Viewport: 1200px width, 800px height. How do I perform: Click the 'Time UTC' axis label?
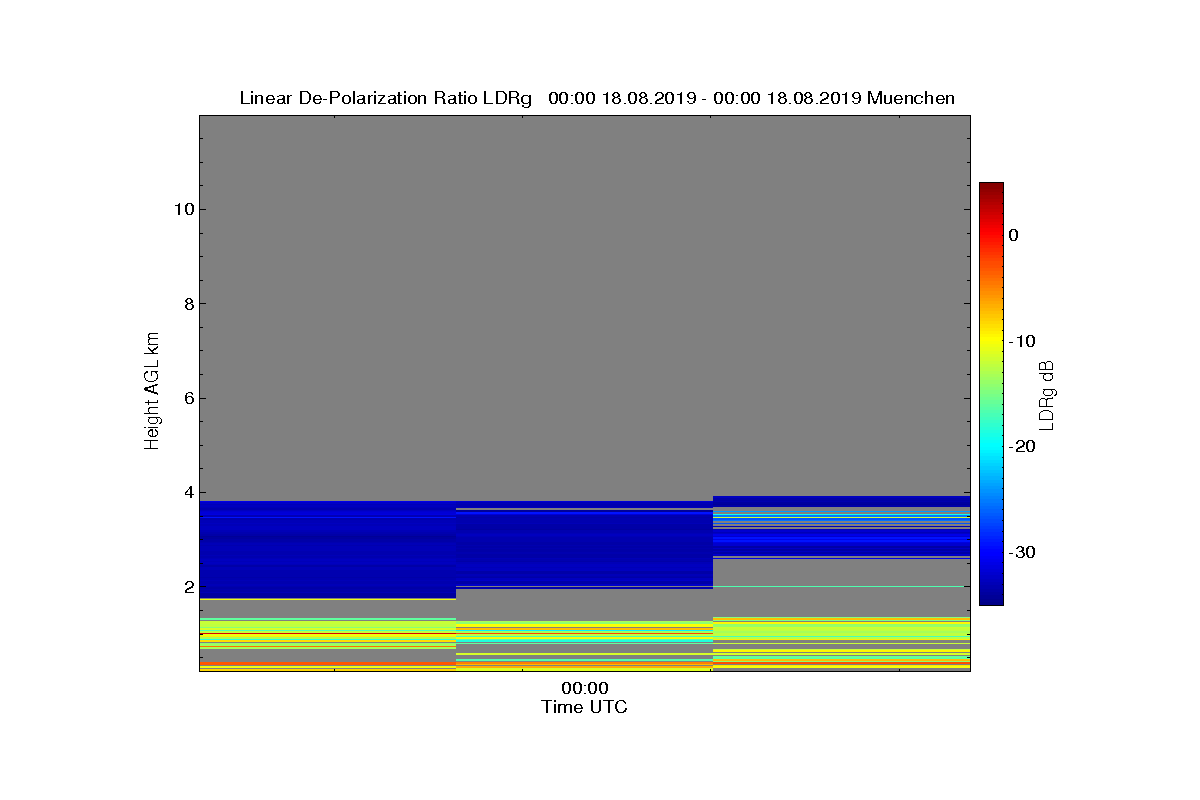point(584,707)
